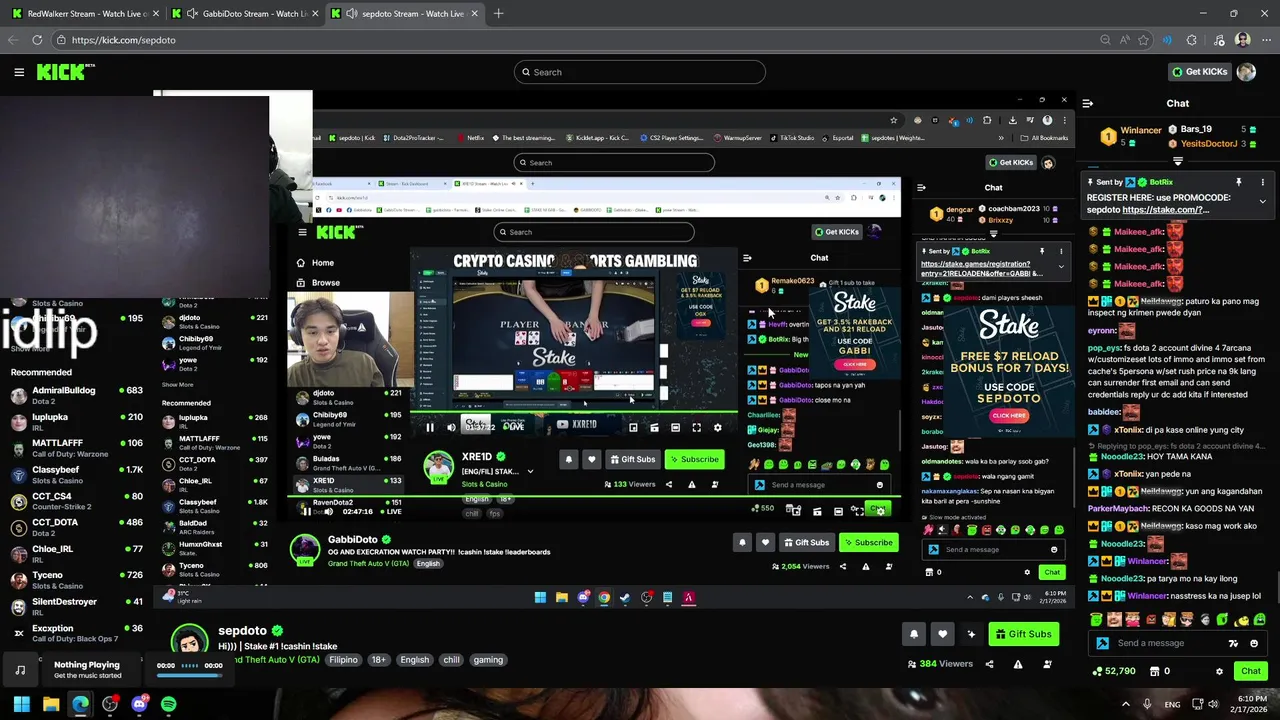Refresh the page with reload icon
The width and height of the screenshot is (1280, 720).
(x=37, y=40)
